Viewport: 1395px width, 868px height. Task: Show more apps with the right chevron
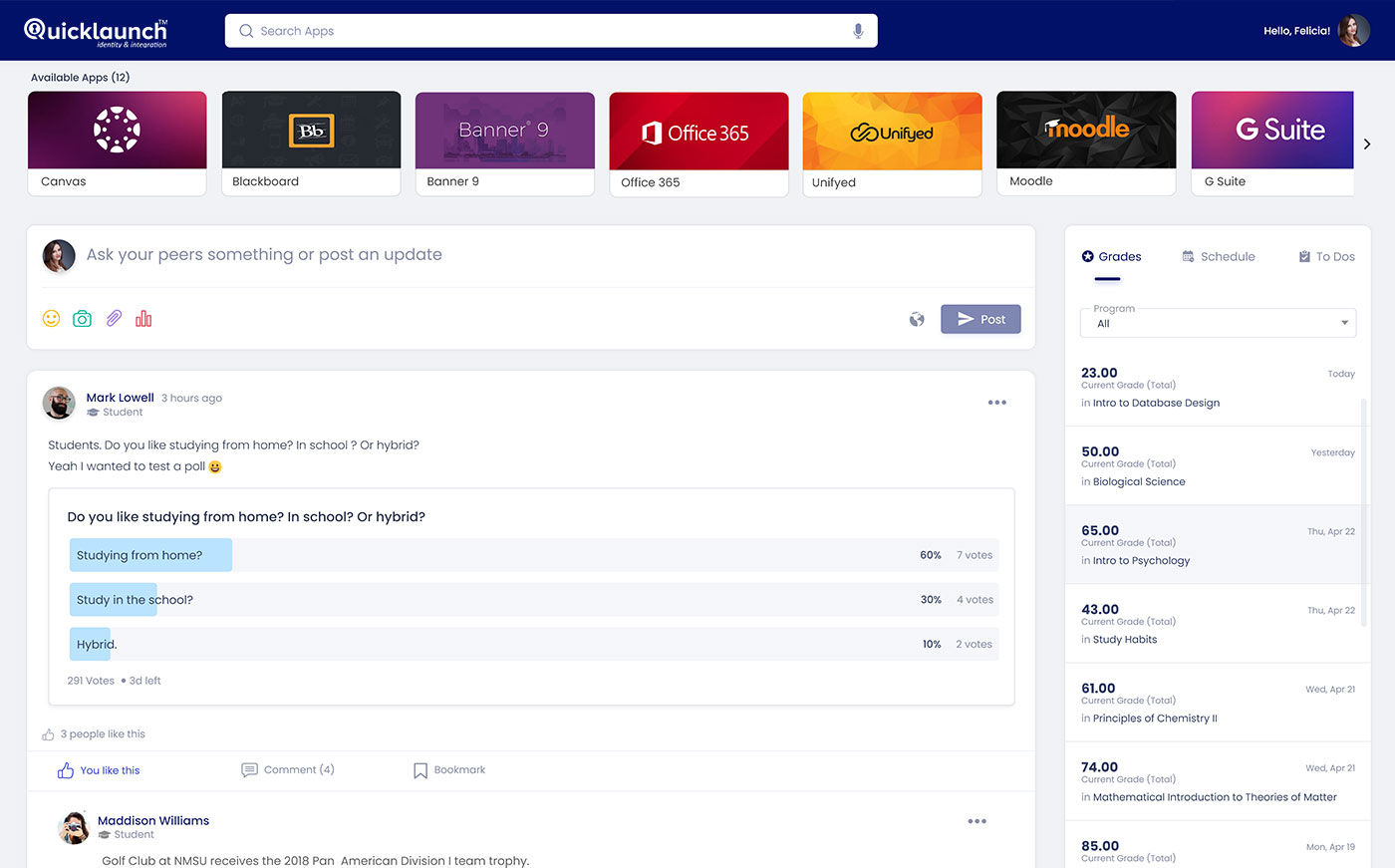(1367, 145)
